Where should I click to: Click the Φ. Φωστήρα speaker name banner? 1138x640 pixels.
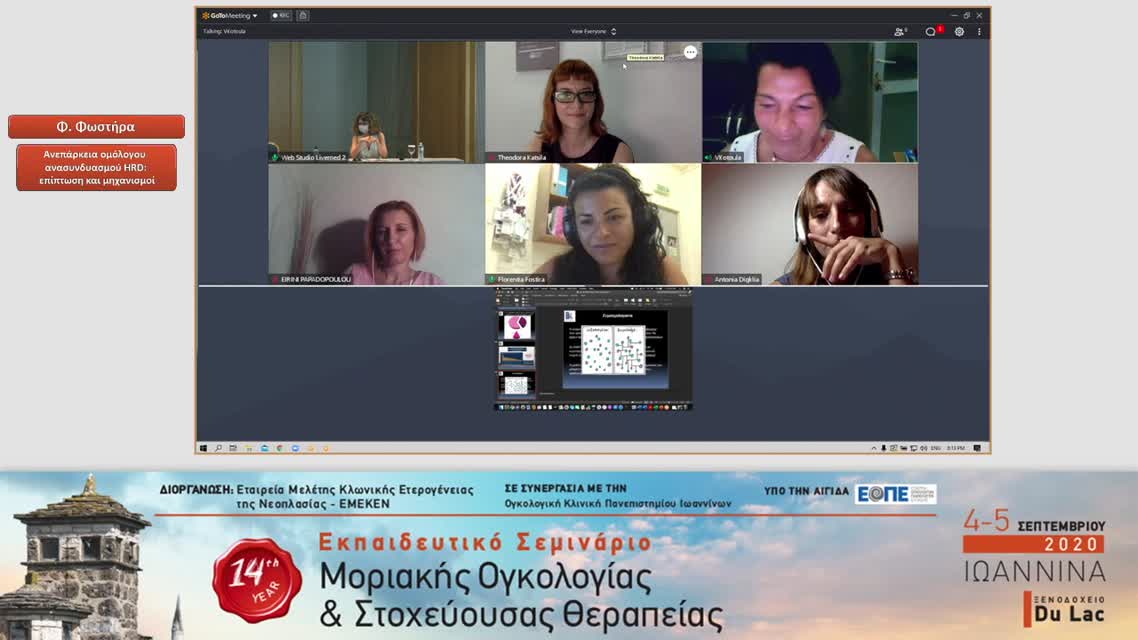click(x=96, y=127)
